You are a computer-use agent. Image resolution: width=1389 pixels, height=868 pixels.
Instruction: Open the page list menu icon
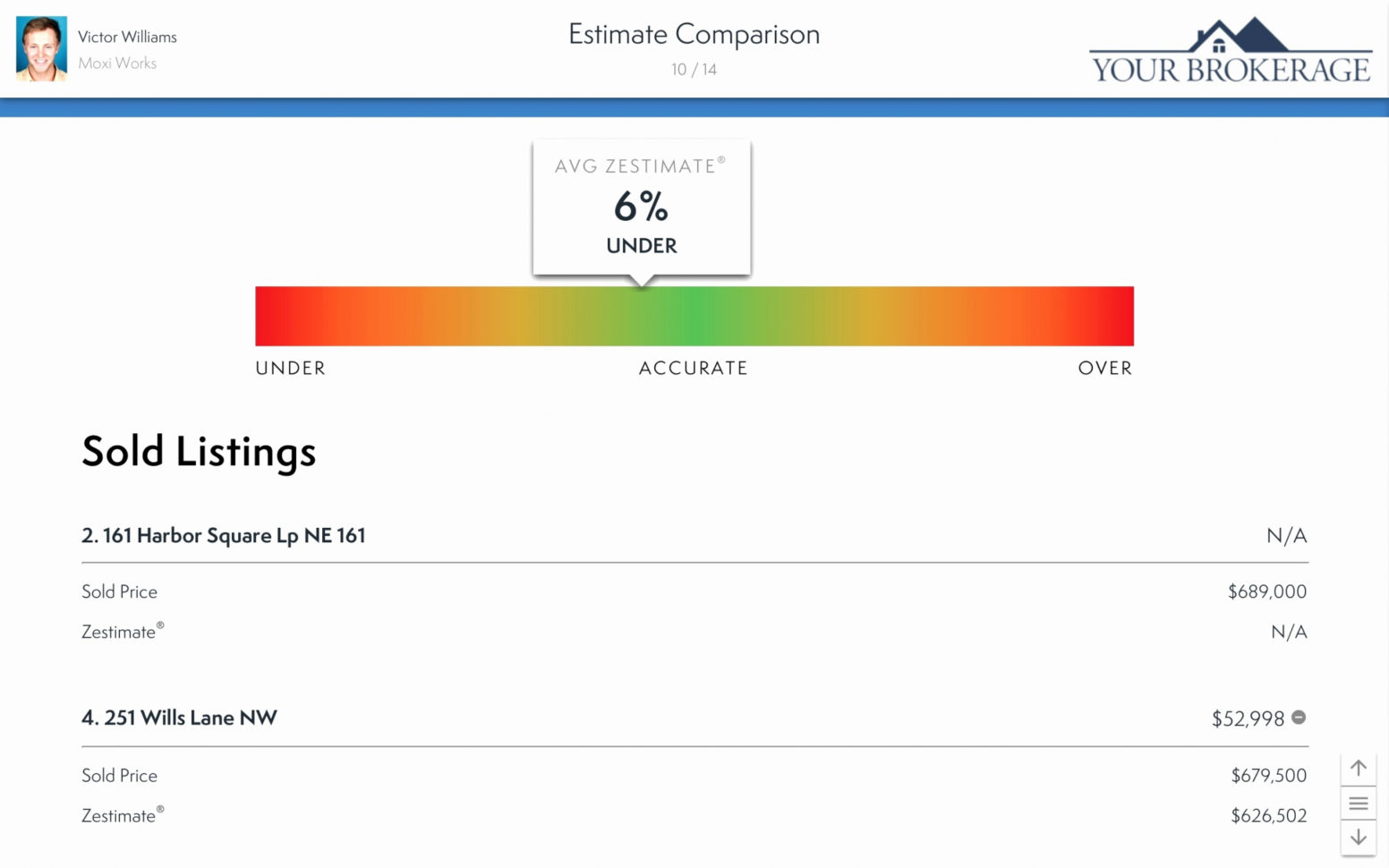click(x=1358, y=803)
